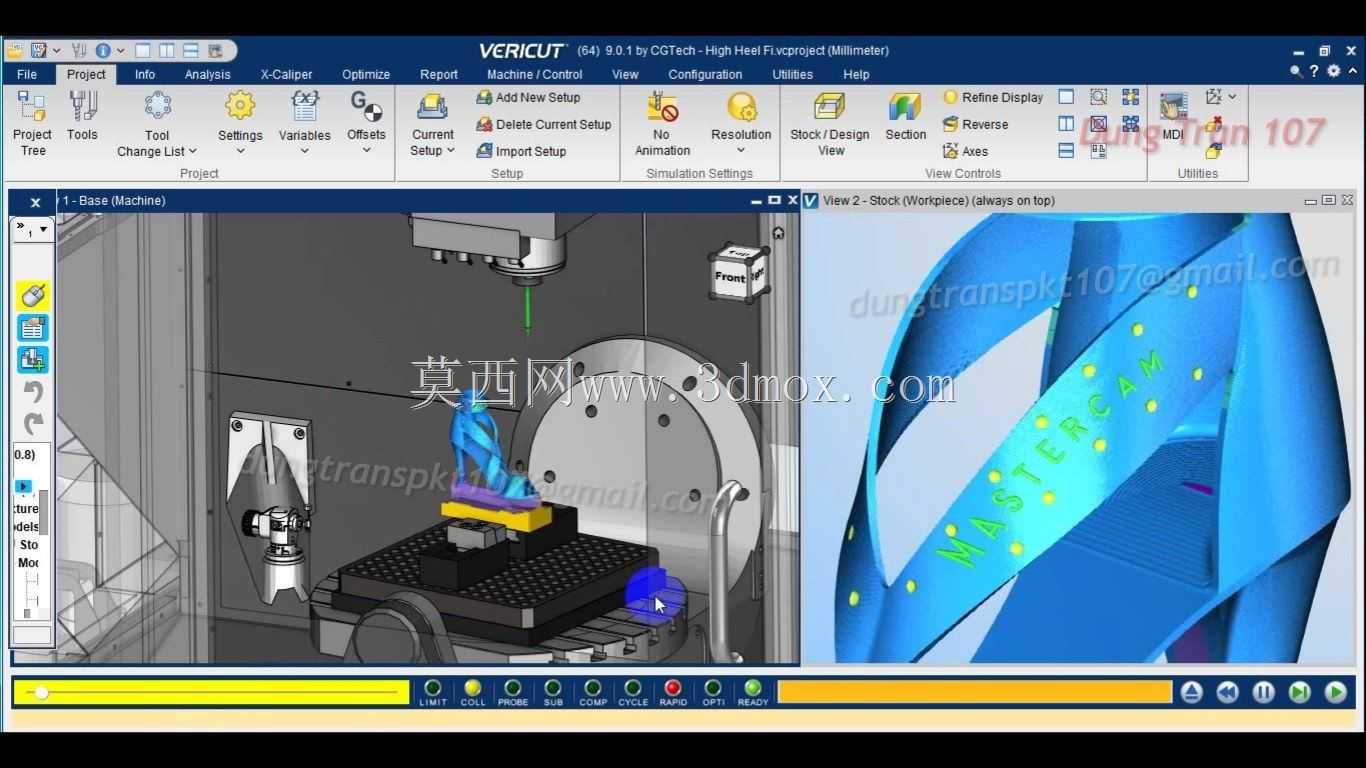Open the Tools manager
Screen dimensions: 1366x768
click(82, 116)
